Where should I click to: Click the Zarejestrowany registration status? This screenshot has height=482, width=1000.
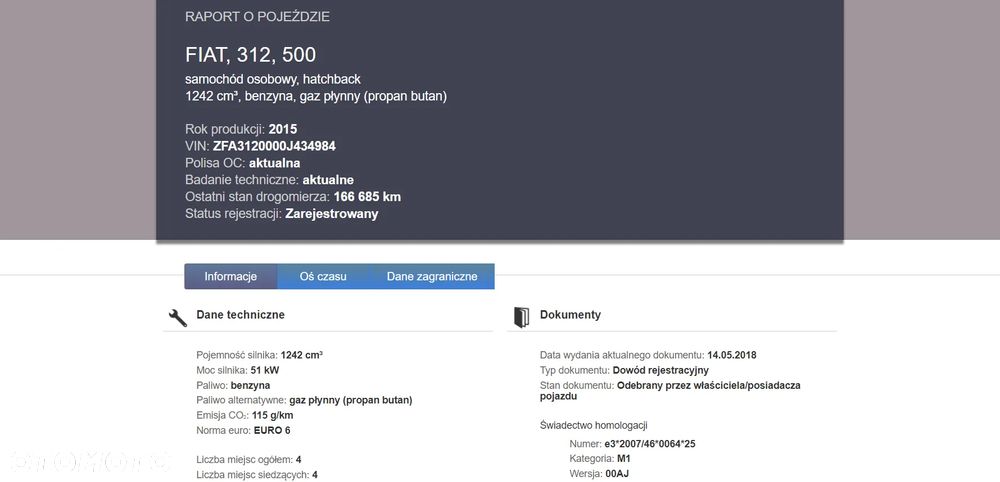332,214
